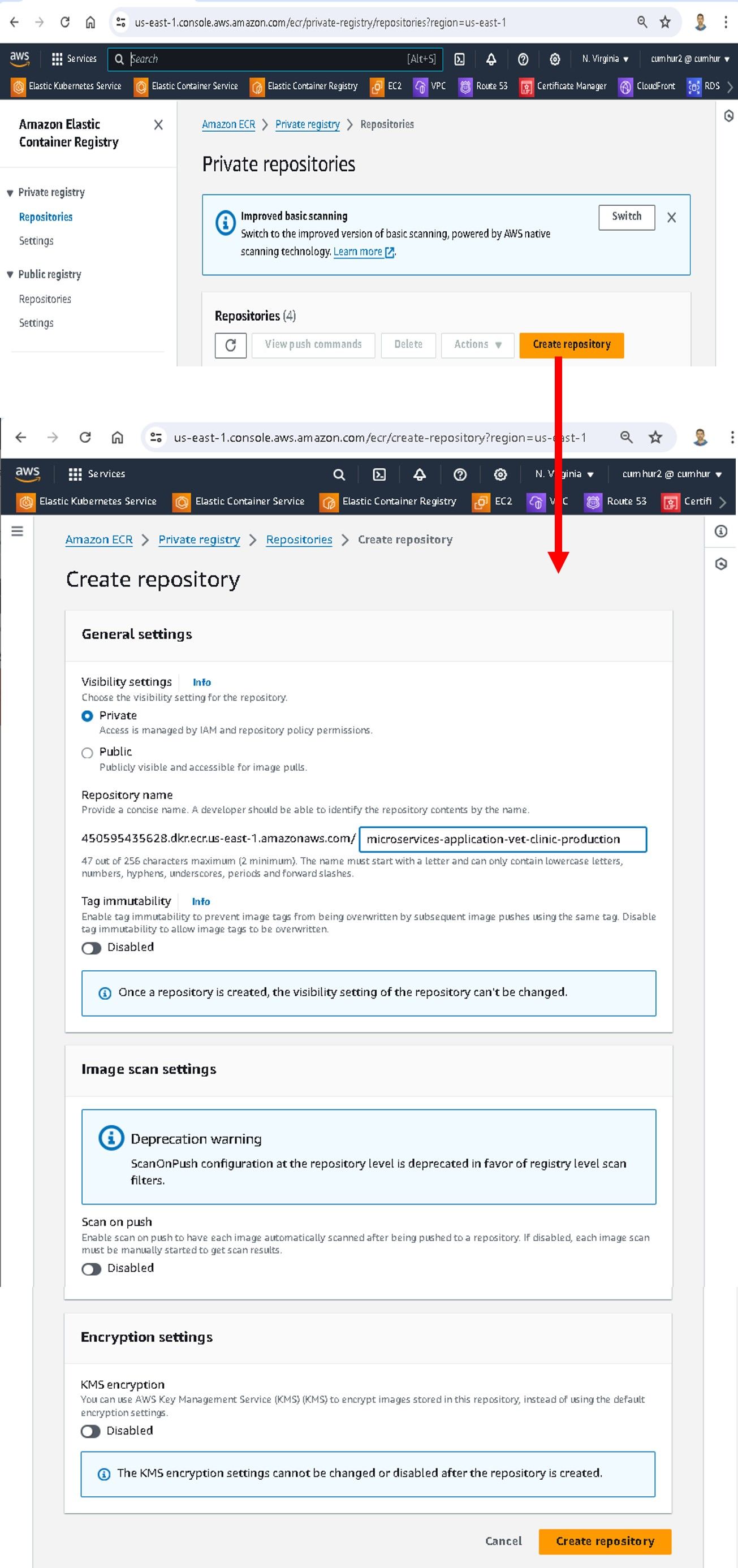
Task: Open the N. Virginia region dropdown in top navbar
Action: click(x=605, y=59)
